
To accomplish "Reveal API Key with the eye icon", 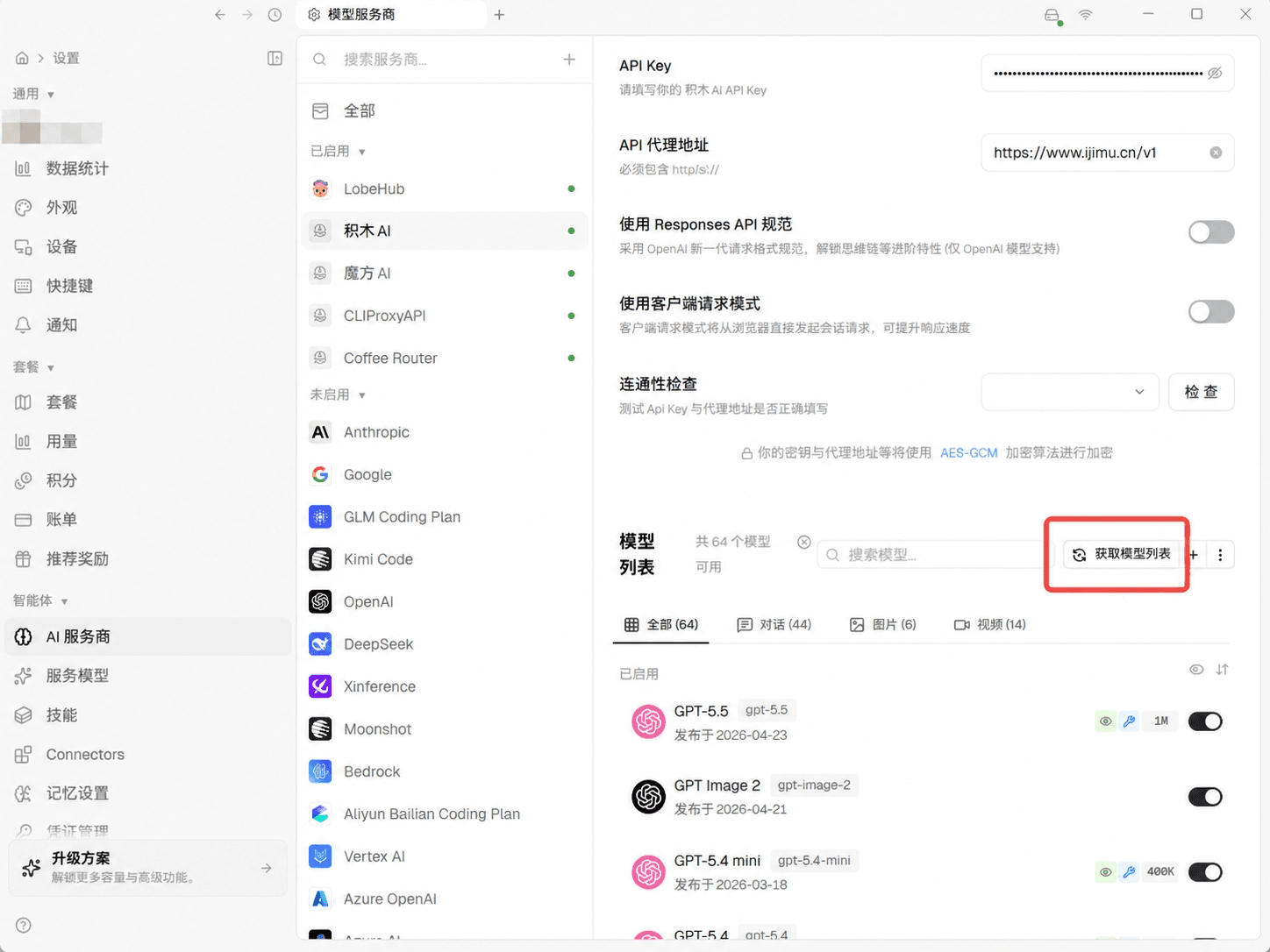I will coord(1215,73).
